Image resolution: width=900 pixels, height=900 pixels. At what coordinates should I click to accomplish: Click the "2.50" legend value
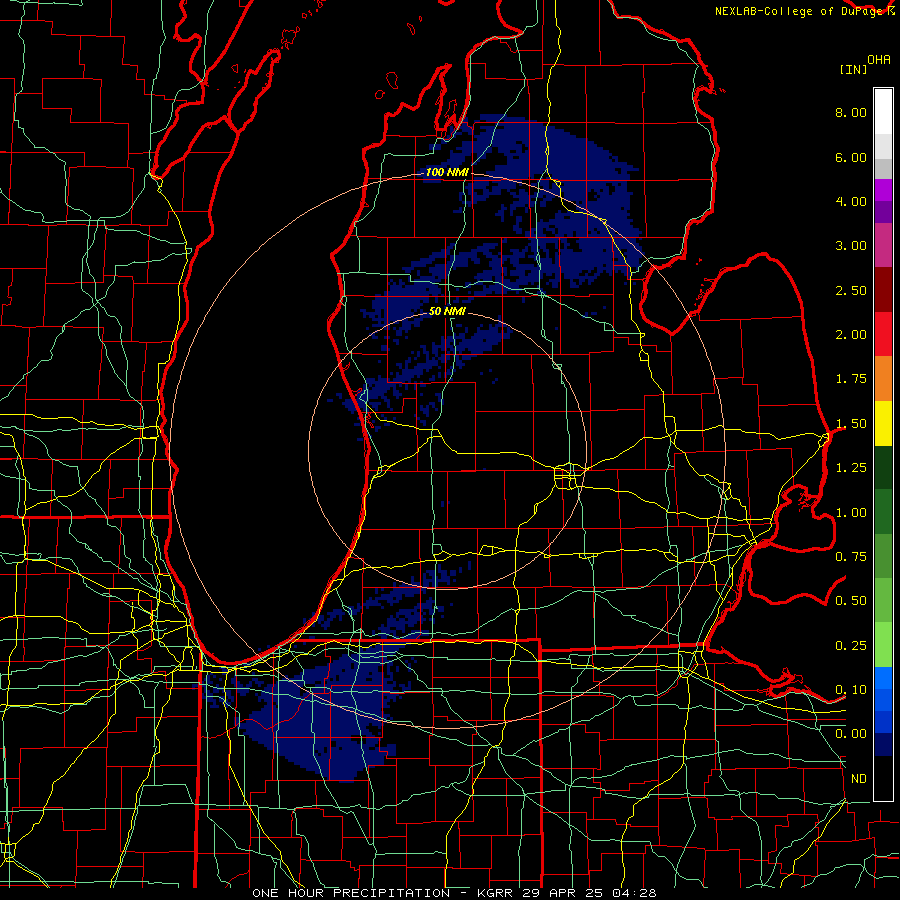(x=851, y=290)
